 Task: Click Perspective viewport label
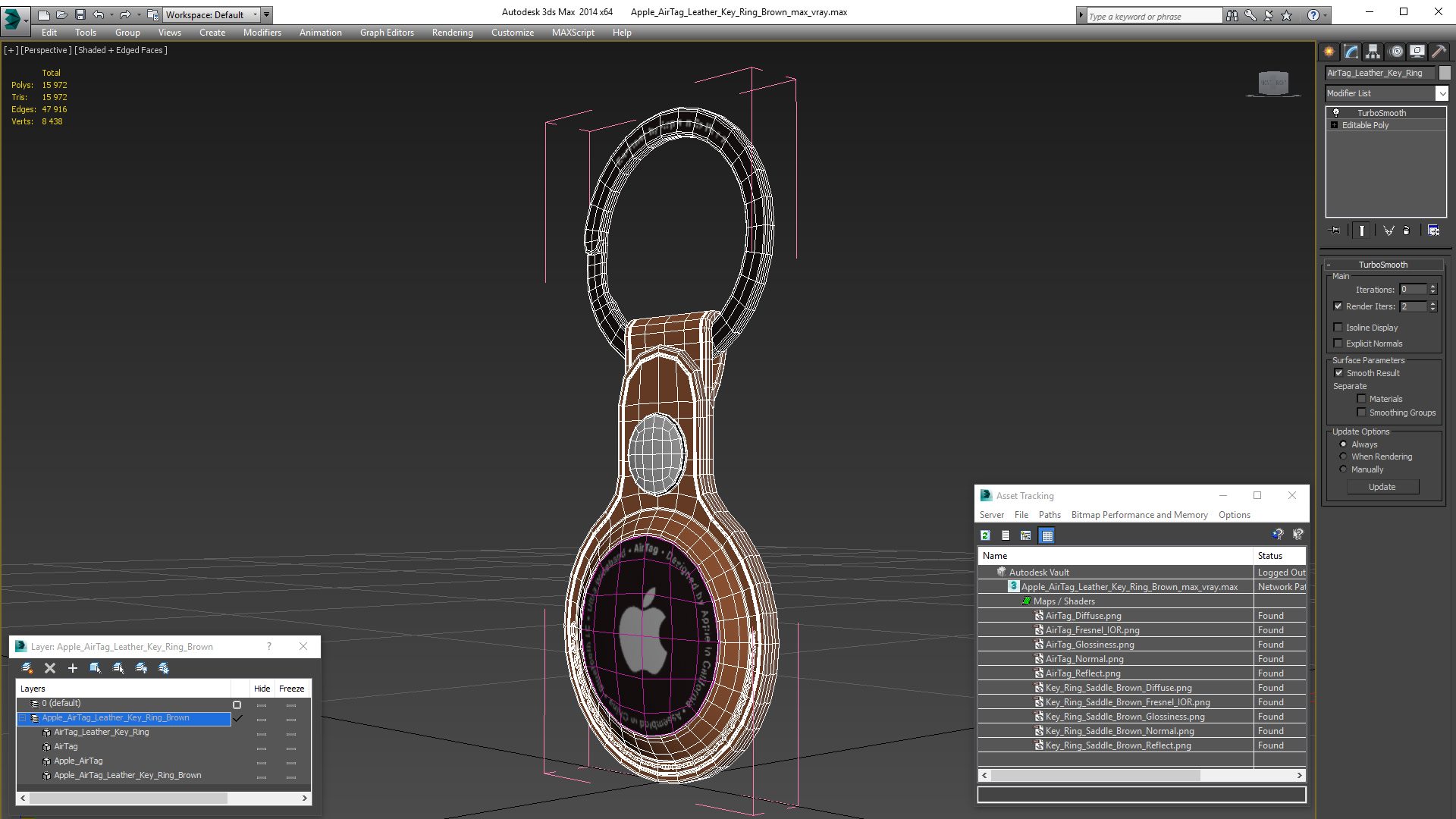click(46, 50)
